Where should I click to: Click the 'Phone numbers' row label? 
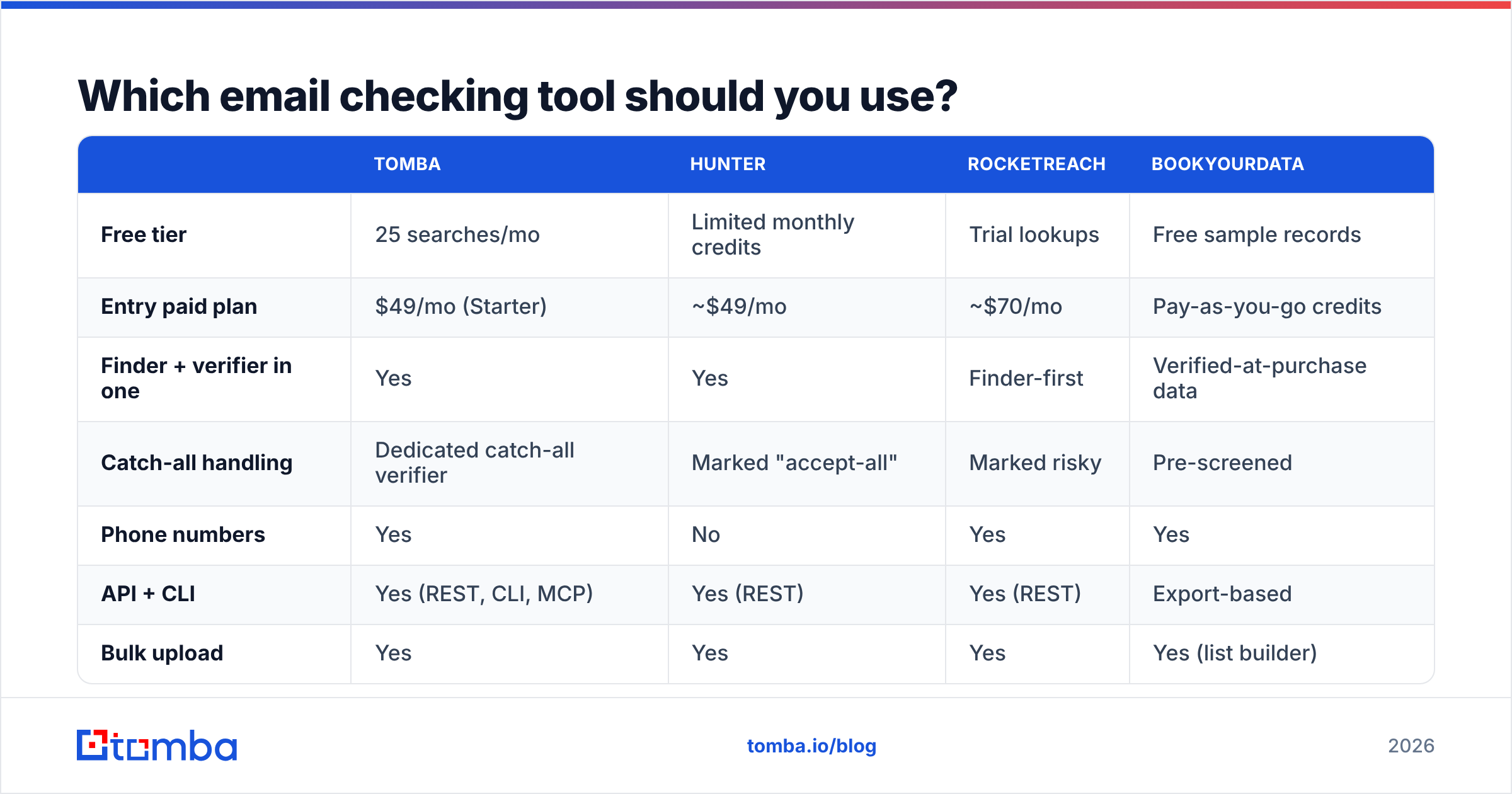pos(183,534)
